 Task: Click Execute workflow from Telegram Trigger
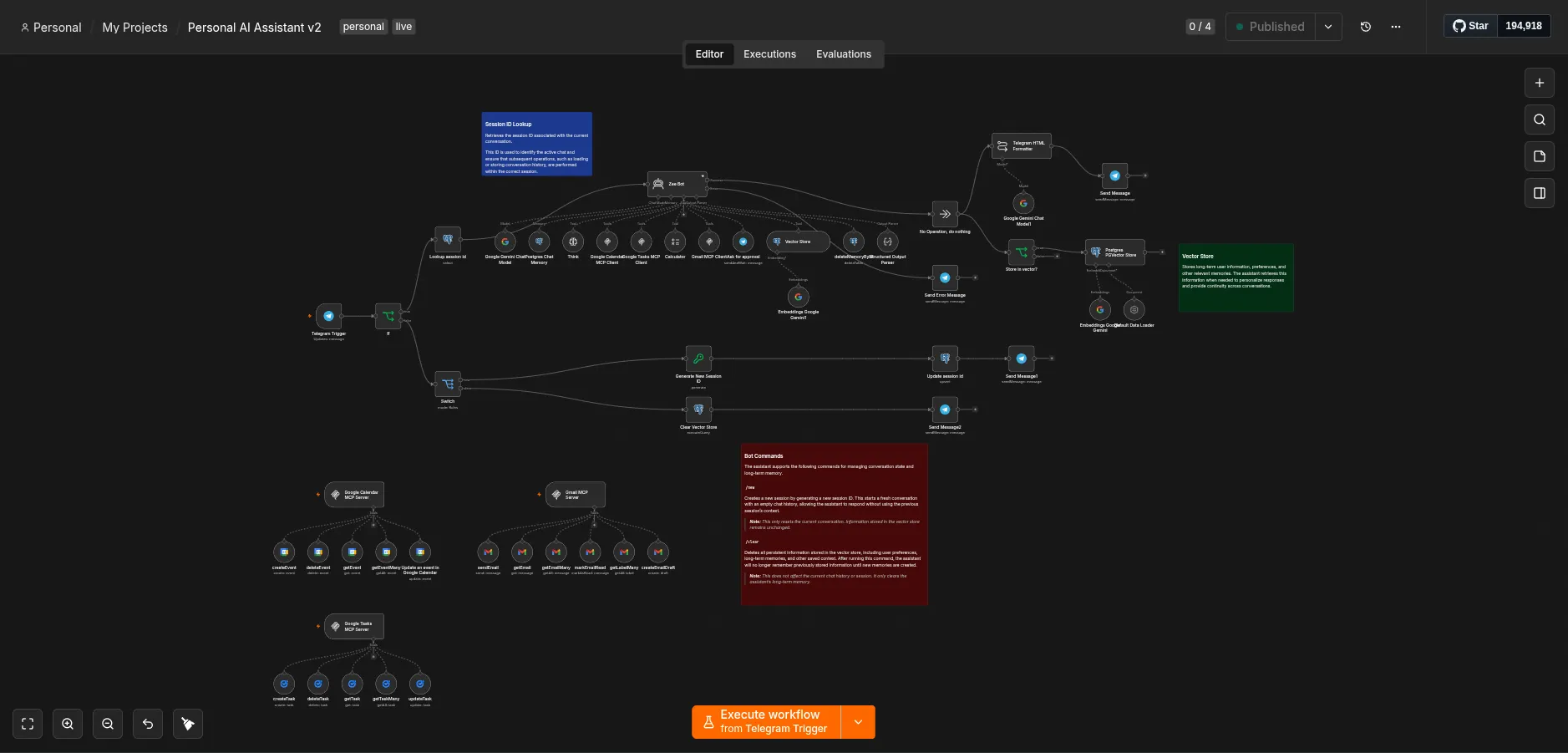point(766,722)
